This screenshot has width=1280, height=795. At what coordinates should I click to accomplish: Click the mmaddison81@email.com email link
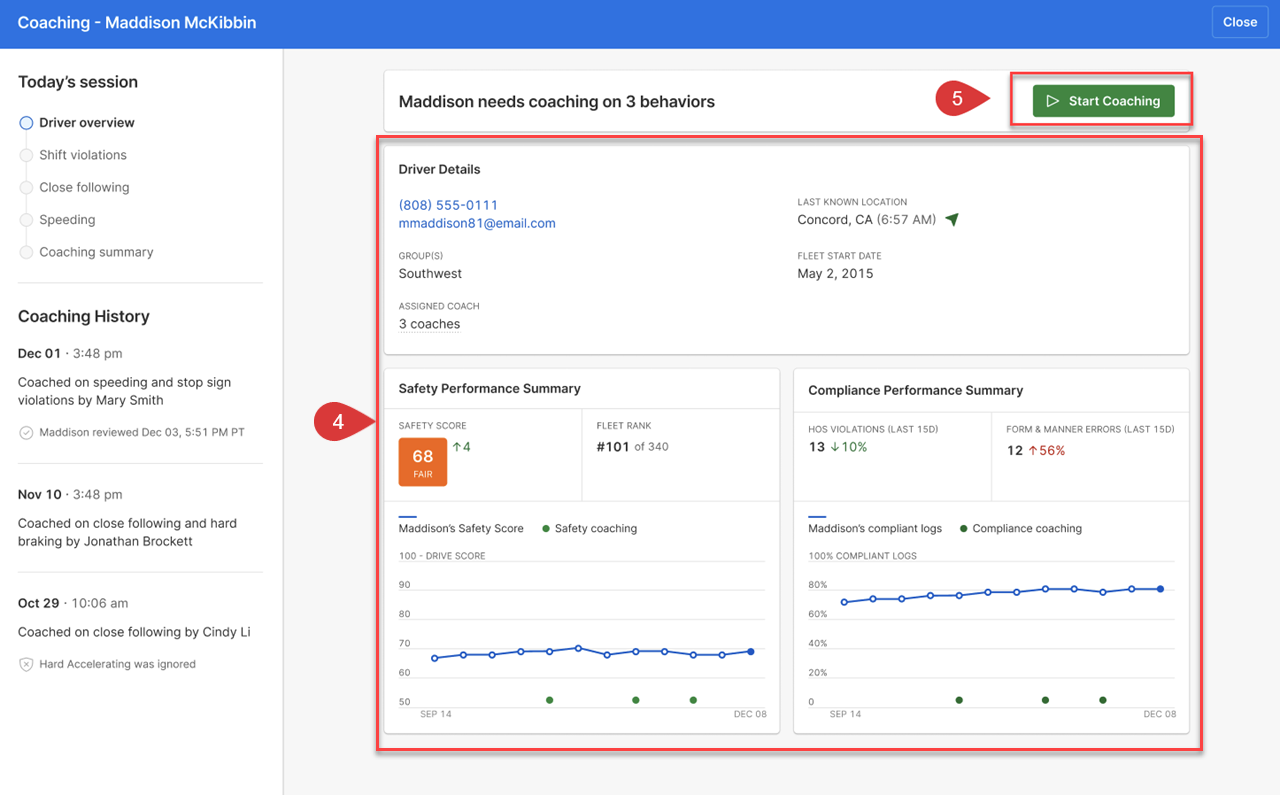(477, 223)
